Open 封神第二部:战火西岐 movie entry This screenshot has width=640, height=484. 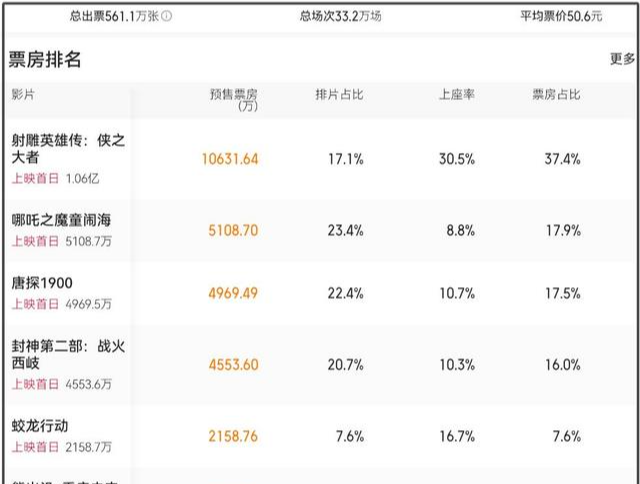pos(67,354)
